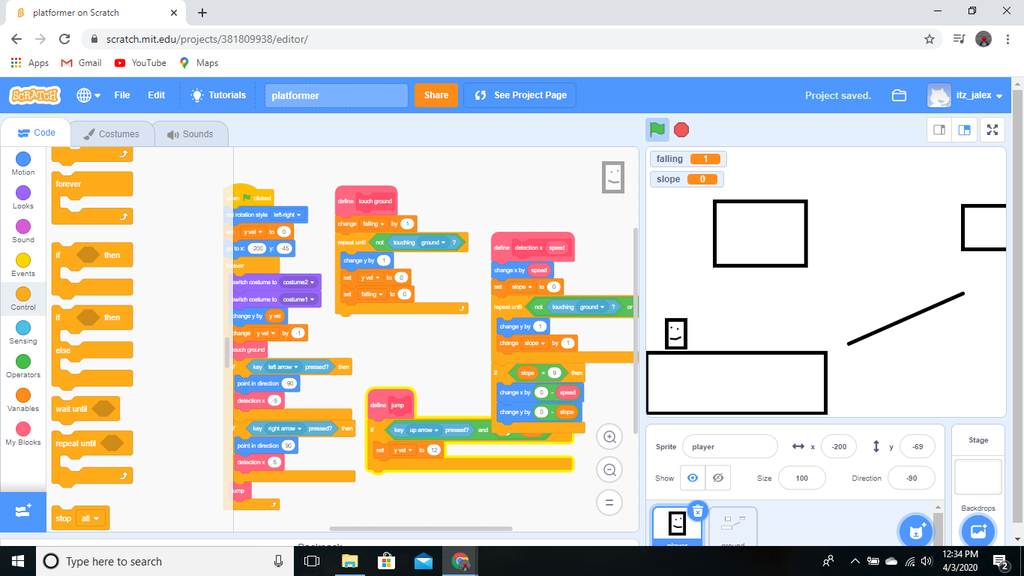
Task: Open the YouTube bookmark
Action: (140, 63)
